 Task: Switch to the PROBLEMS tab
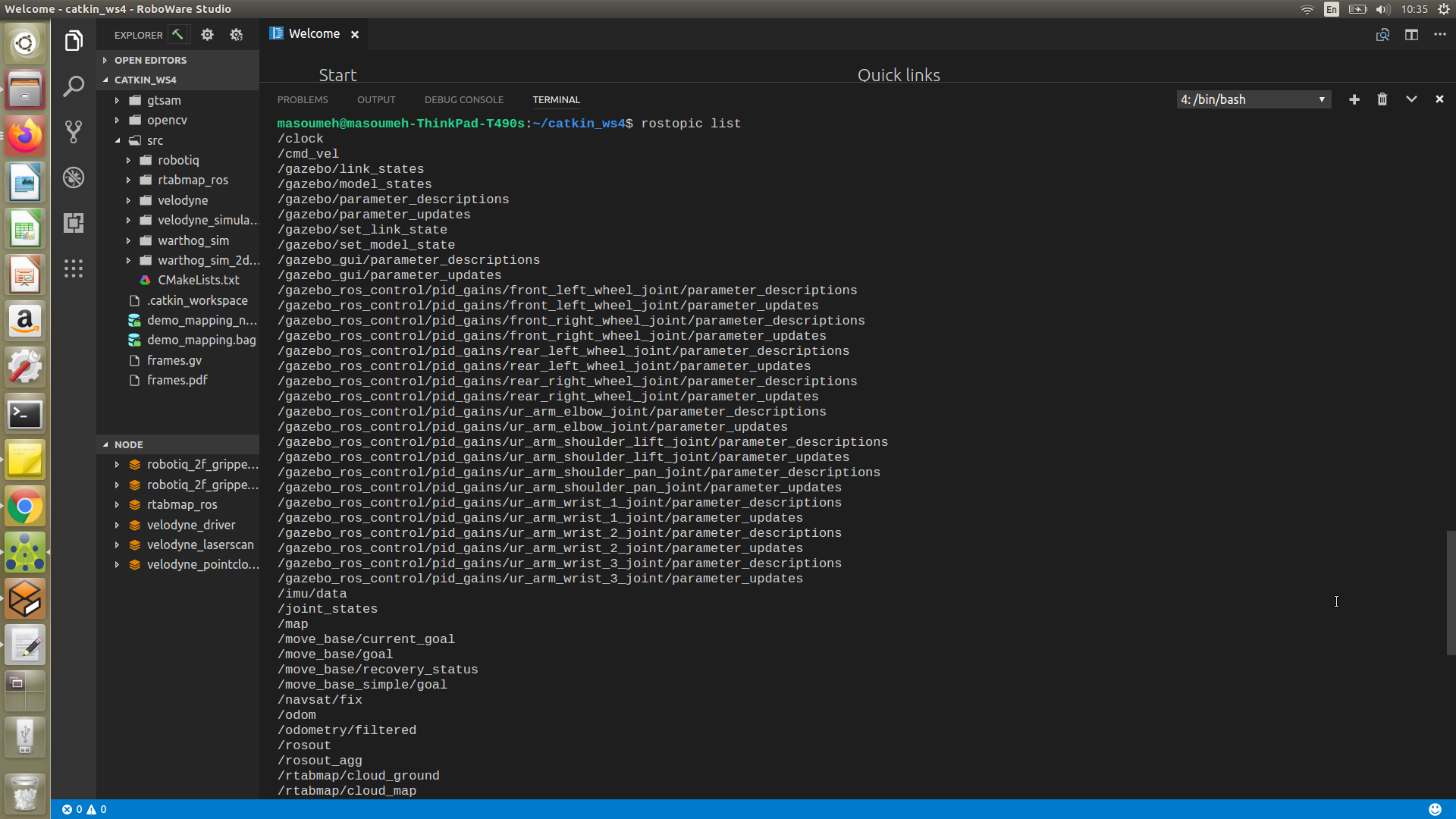pyautogui.click(x=303, y=99)
